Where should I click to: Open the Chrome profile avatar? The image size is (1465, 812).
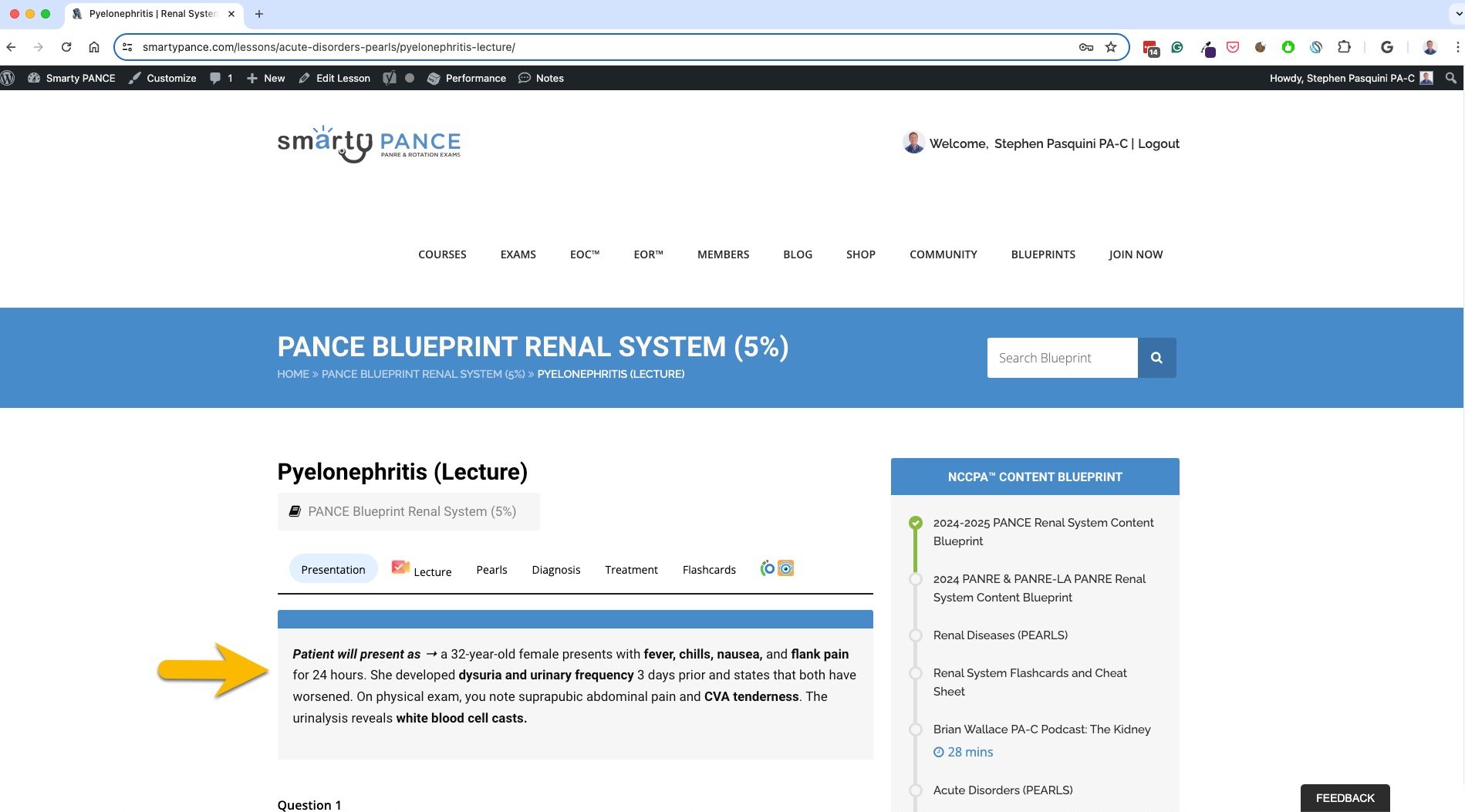[1430, 47]
